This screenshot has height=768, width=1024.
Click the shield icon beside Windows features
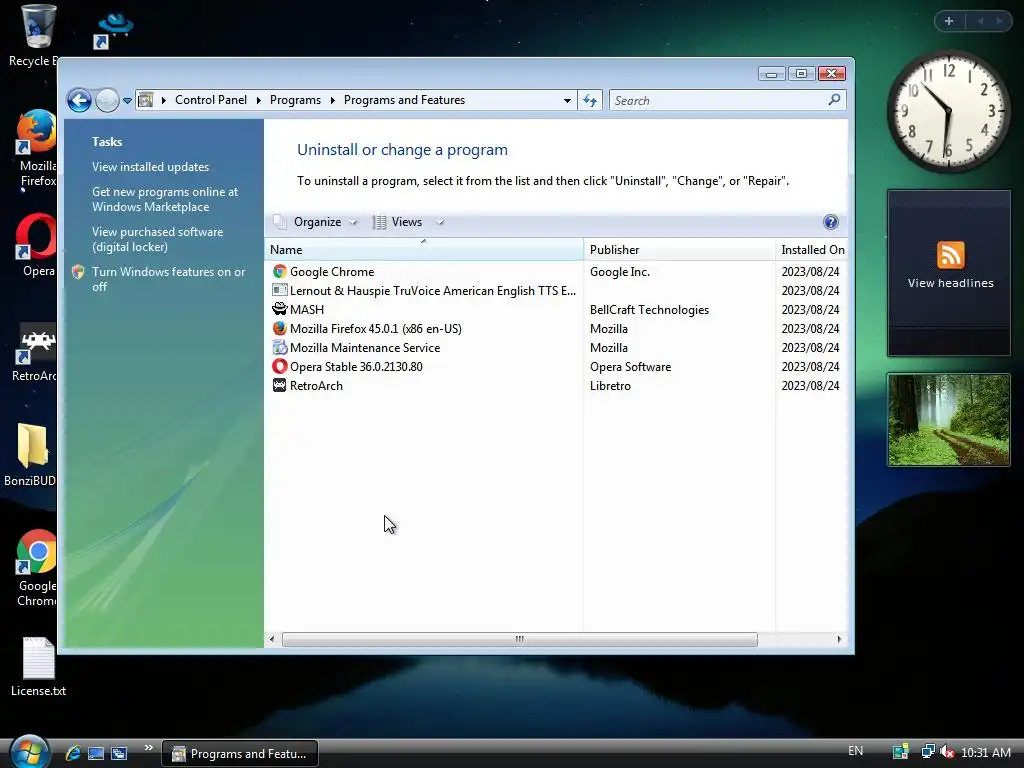(x=78, y=272)
